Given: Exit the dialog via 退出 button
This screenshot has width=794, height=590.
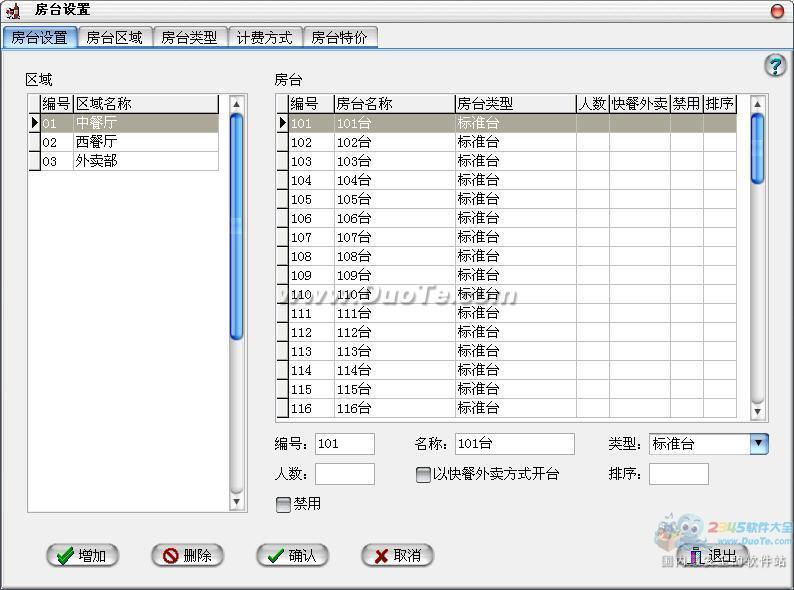Looking at the screenshot, I should [712, 556].
